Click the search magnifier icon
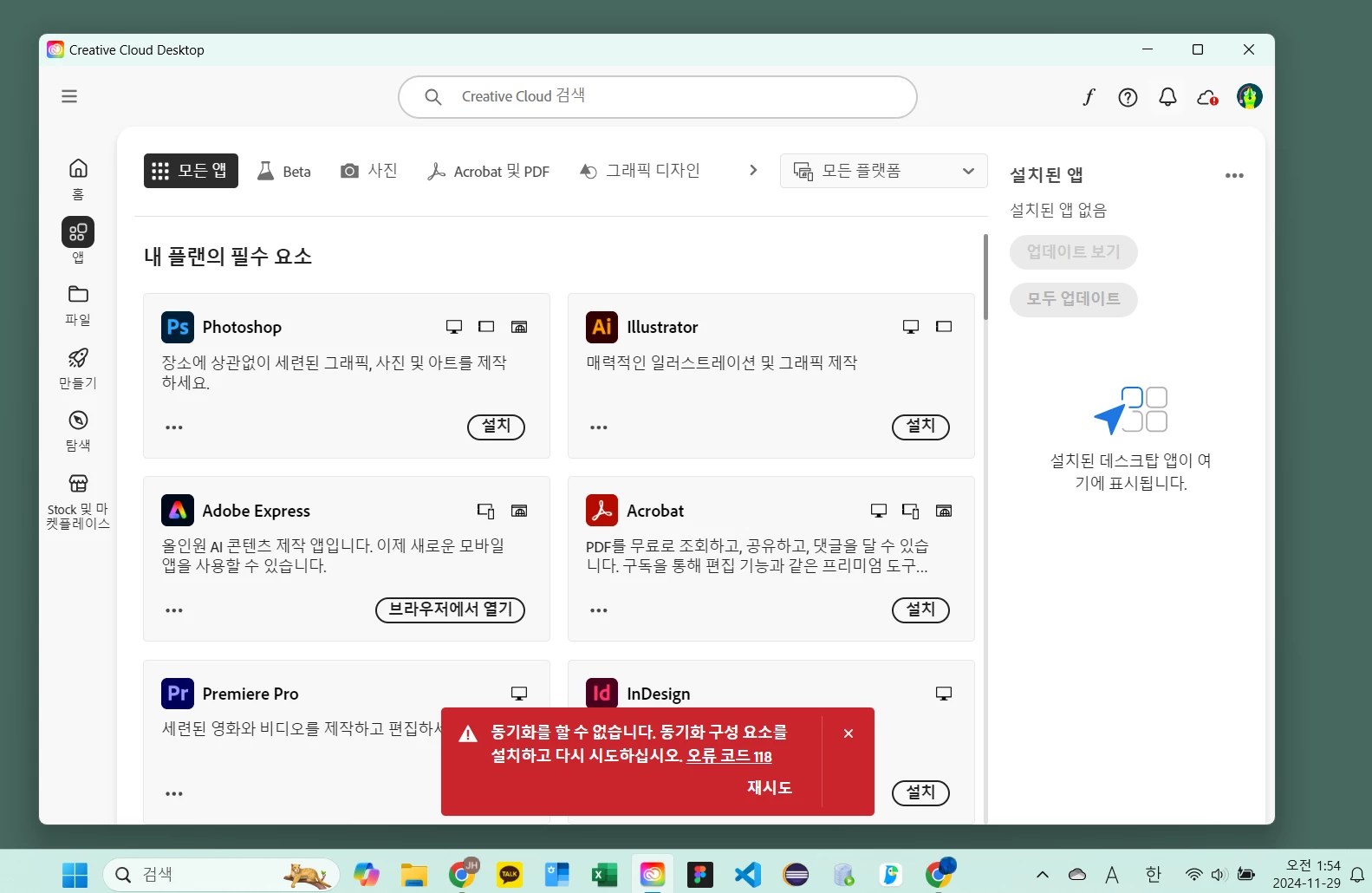Viewport: 1372px width, 893px height. (x=433, y=96)
